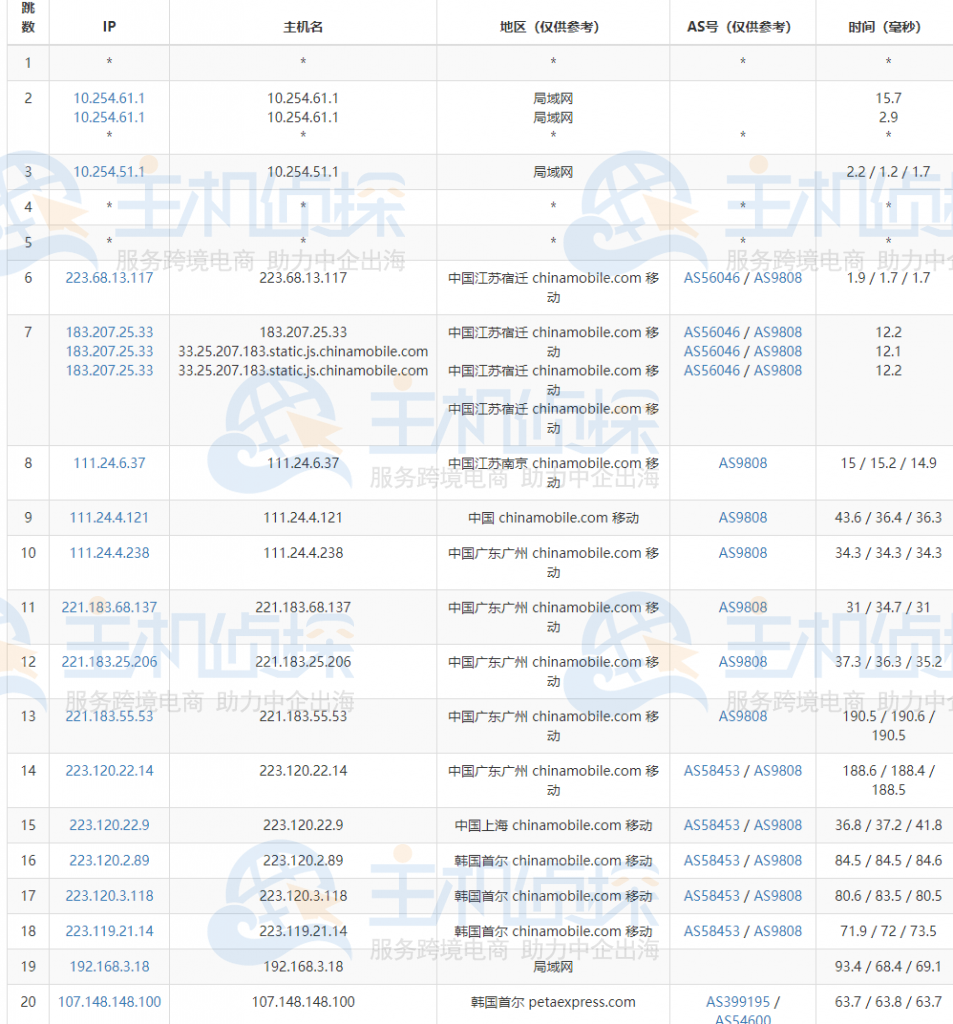This screenshot has width=953, height=1024.
Task: Click the AS54600 link at hop 20
Action: click(741, 1018)
